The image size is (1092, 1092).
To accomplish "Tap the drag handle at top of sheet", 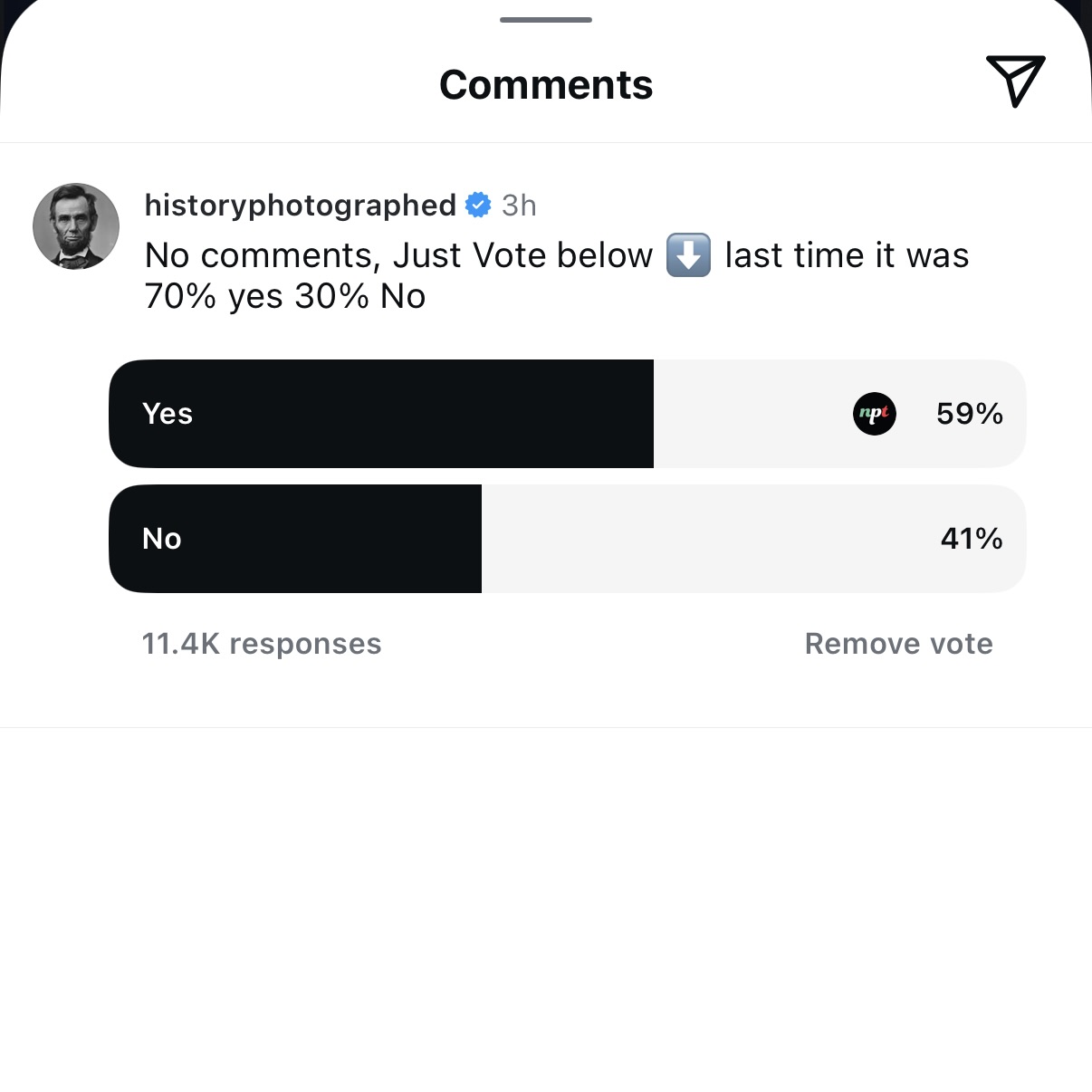I will coord(546,19).
